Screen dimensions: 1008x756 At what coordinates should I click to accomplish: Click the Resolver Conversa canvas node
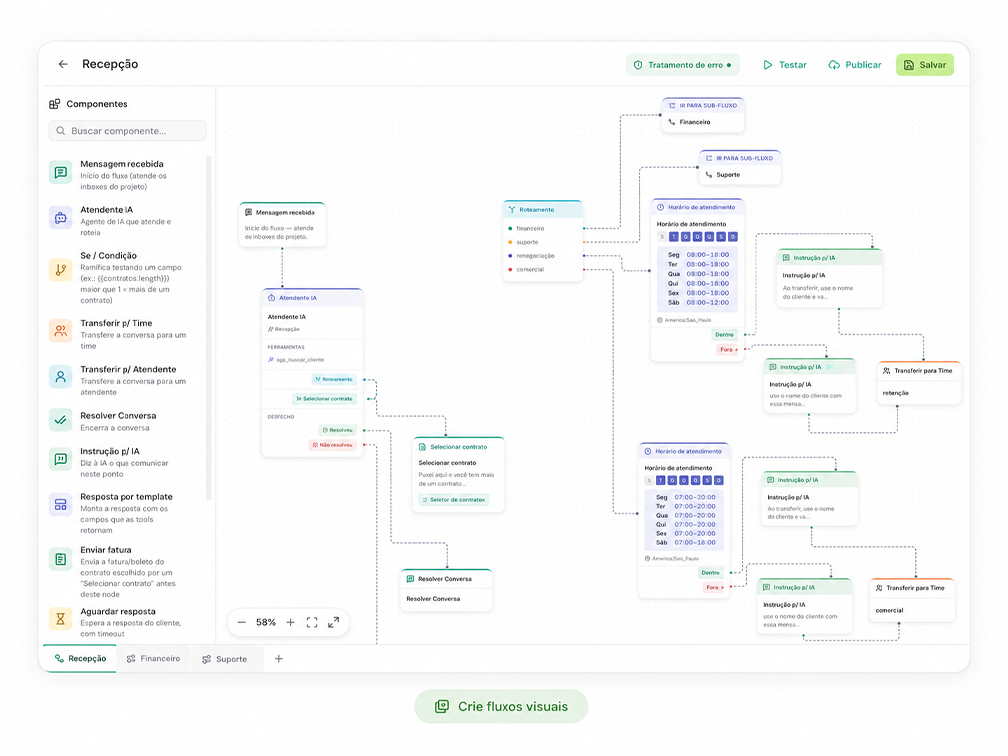[x=446, y=589]
